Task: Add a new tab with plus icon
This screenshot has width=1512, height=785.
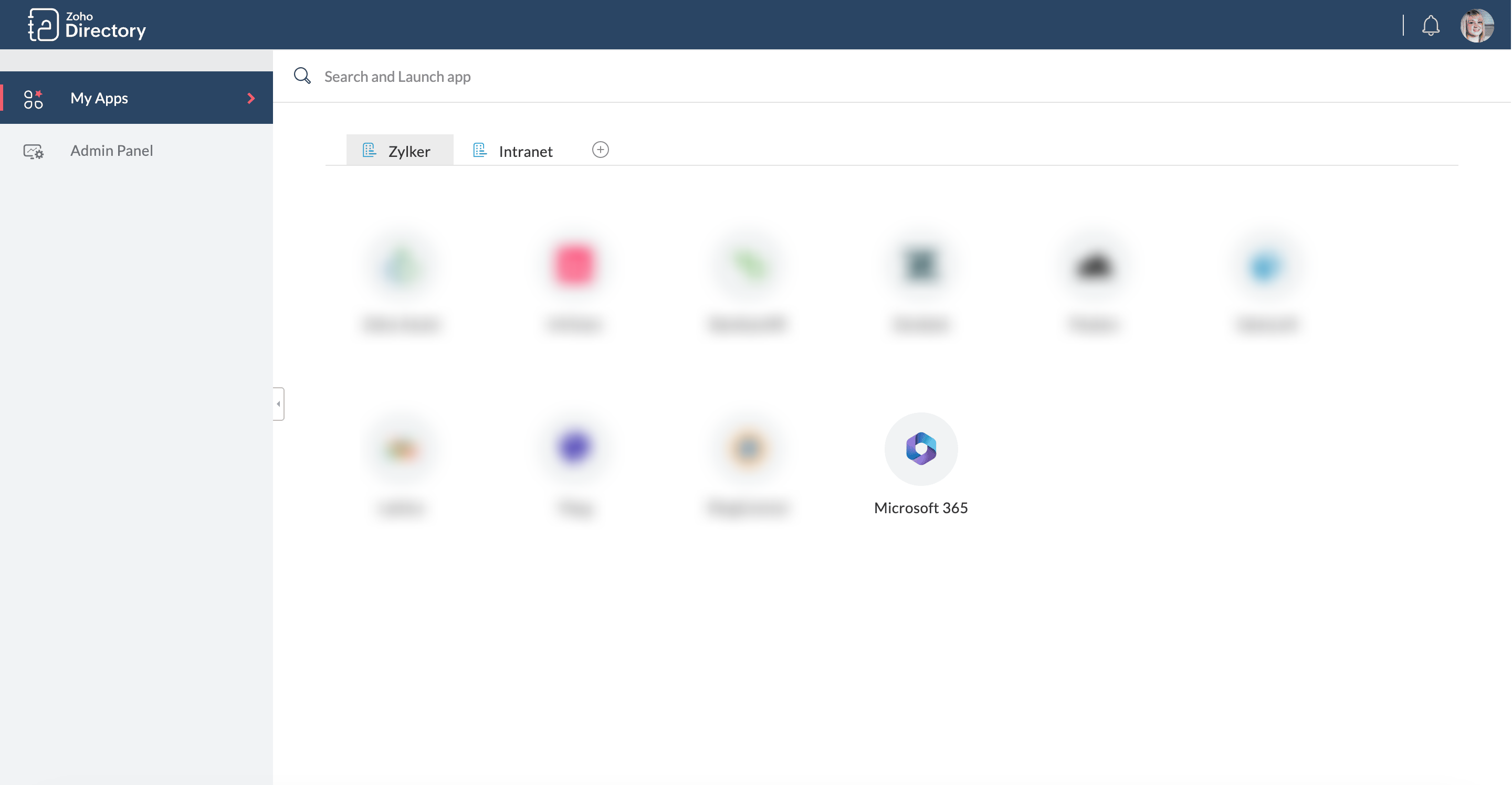Action: [600, 150]
